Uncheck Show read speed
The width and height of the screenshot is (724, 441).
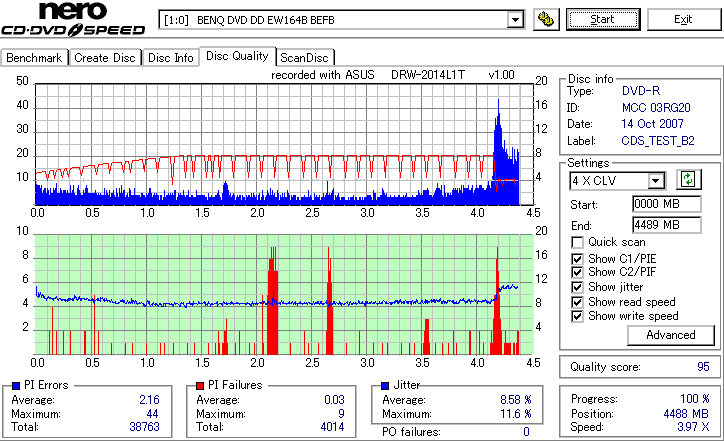pyautogui.click(x=577, y=302)
